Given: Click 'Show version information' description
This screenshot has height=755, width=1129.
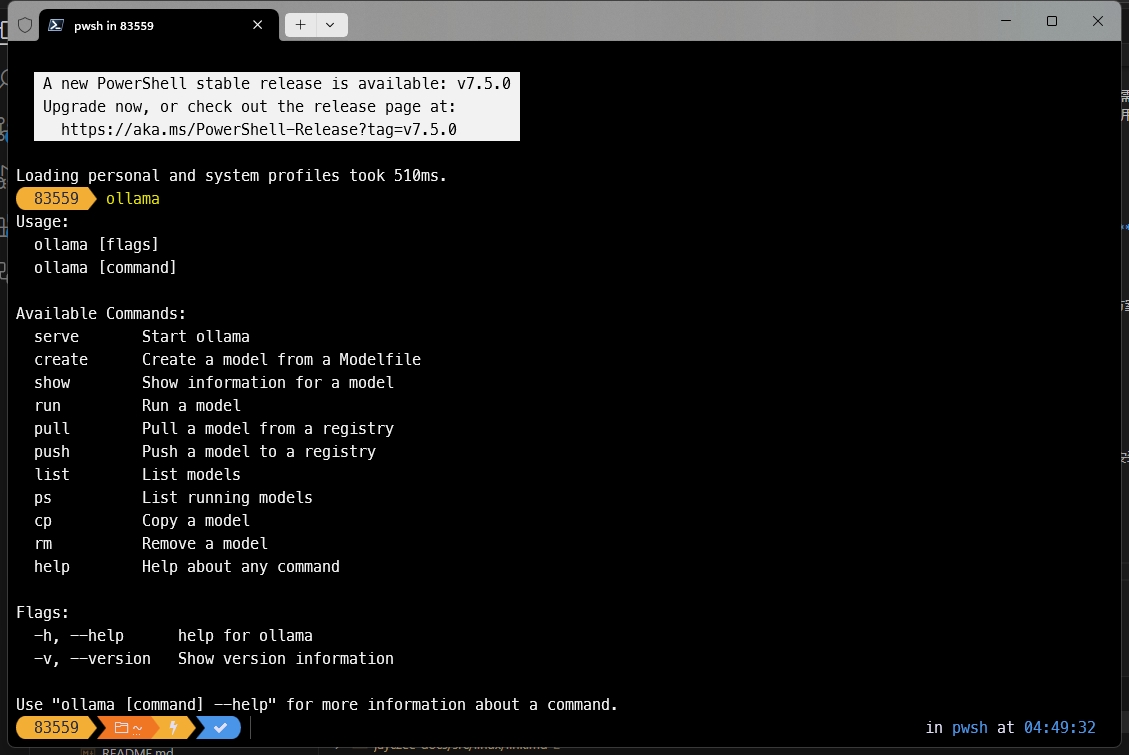Looking at the screenshot, I should pos(286,659).
